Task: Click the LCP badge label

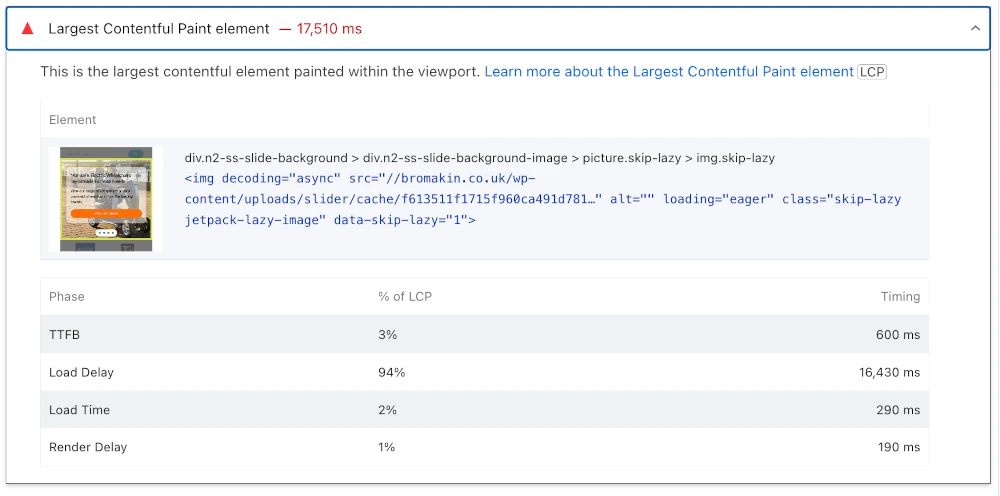Action: [x=872, y=72]
